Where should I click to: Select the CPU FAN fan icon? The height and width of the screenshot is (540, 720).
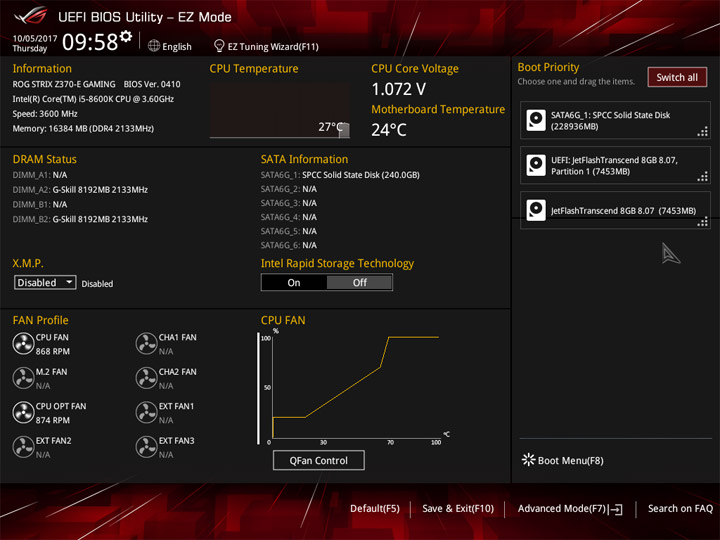pyautogui.click(x=23, y=344)
